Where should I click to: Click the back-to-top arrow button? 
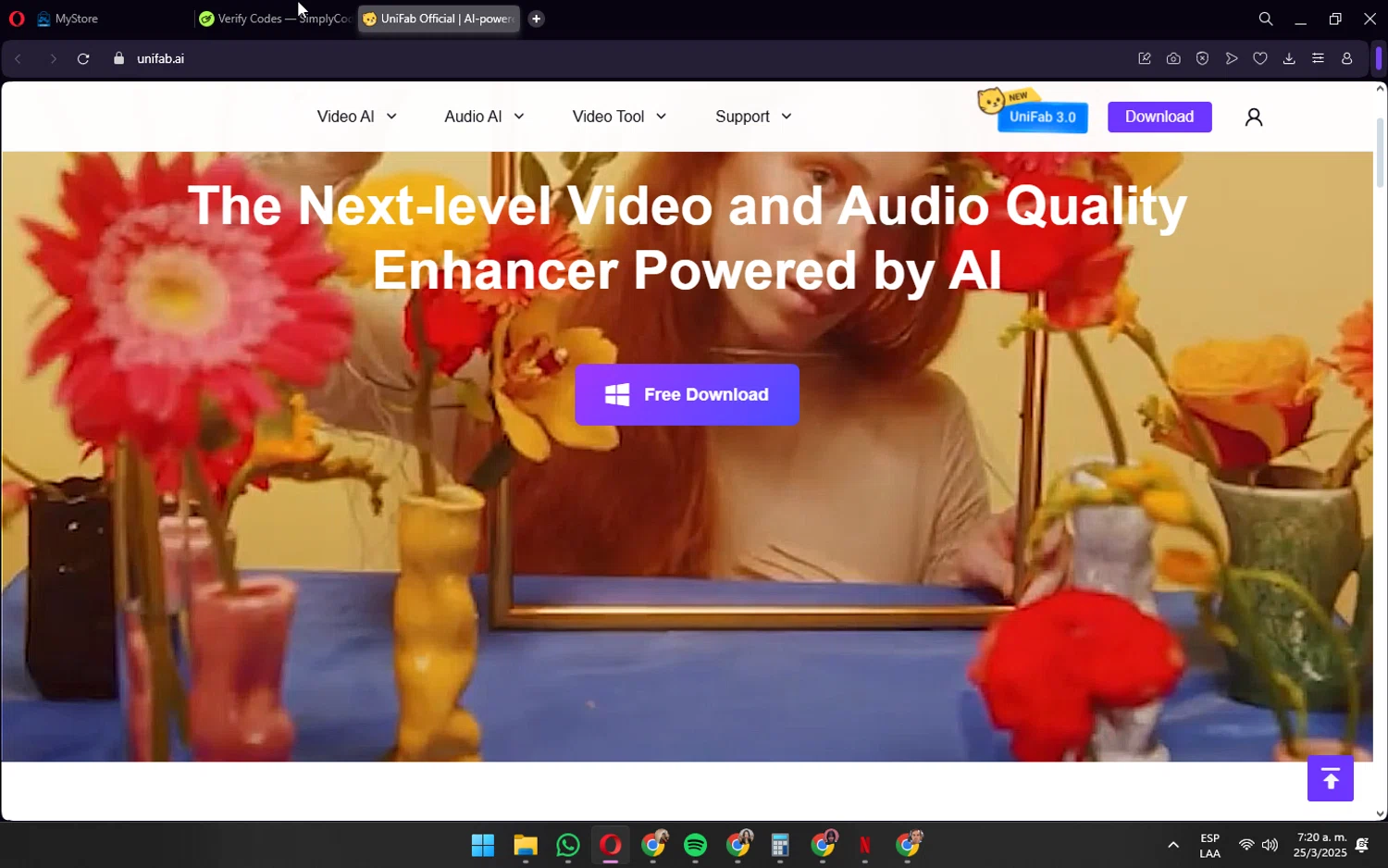click(x=1331, y=779)
